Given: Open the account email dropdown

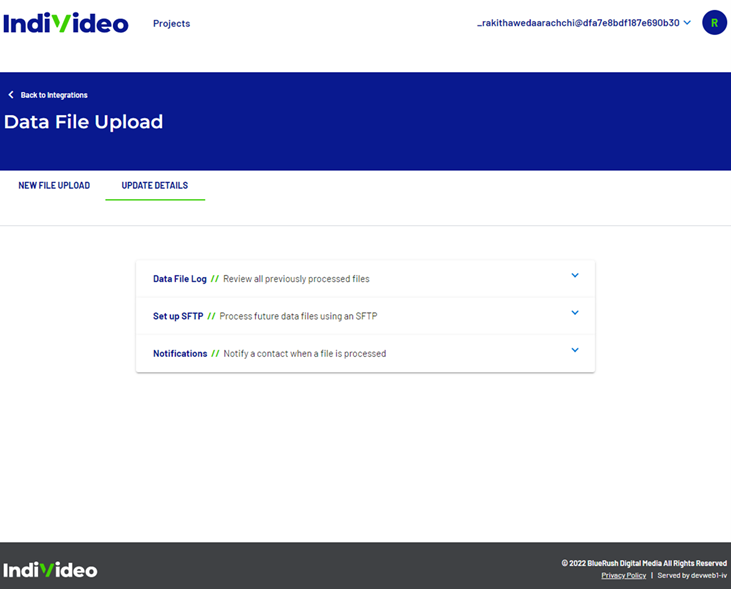Looking at the screenshot, I should point(584,23).
